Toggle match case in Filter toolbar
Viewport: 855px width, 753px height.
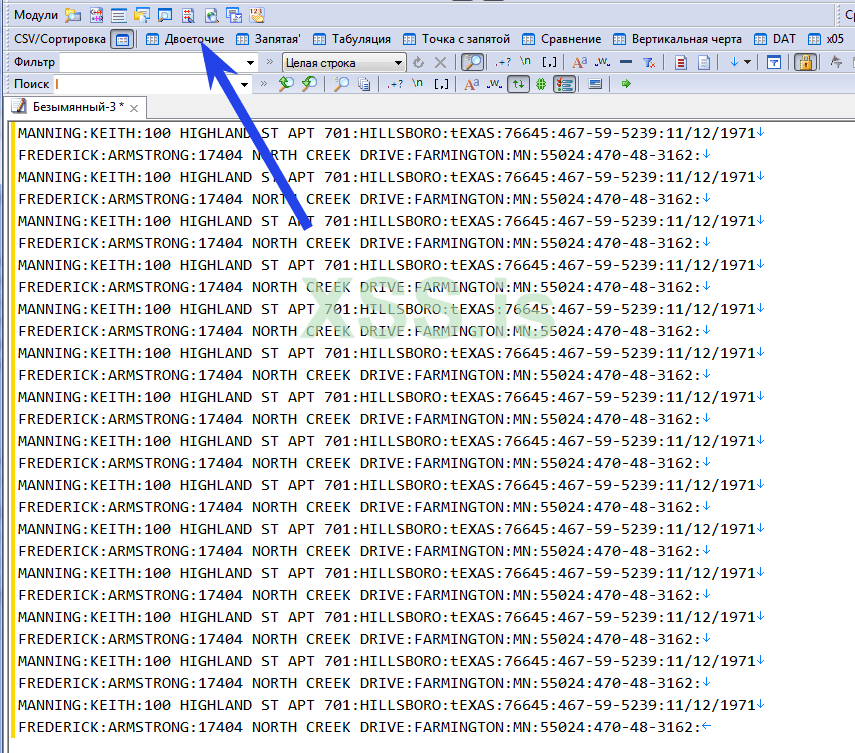[x=580, y=63]
